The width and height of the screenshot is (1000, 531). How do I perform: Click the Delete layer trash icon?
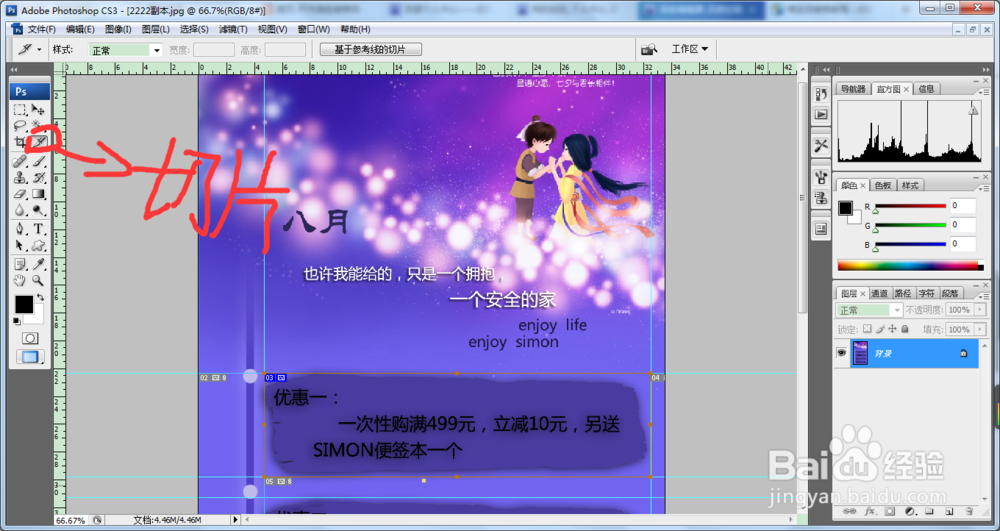click(969, 511)
